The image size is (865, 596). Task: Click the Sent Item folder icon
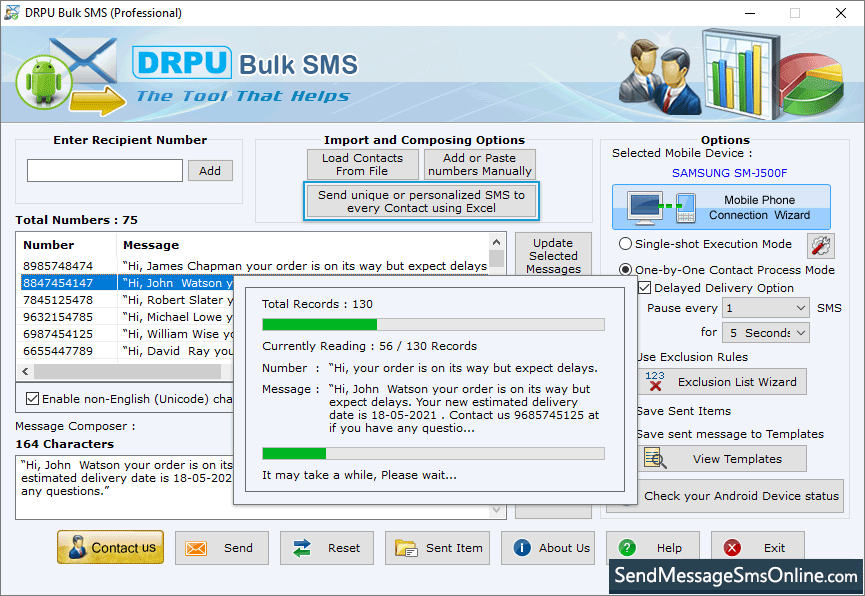pyautogui.click(x=406, y=548)
